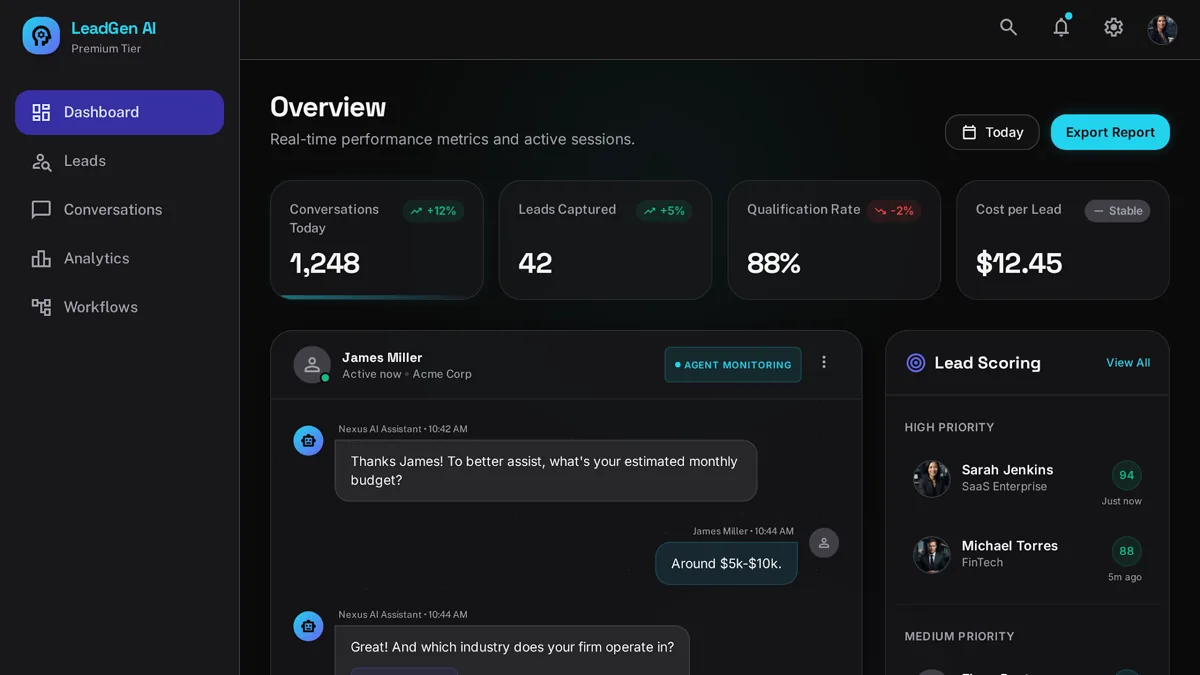The width and height of the screenshot is (1200, 675).
Task: Open the Today date selector
Action: (992, 132)
